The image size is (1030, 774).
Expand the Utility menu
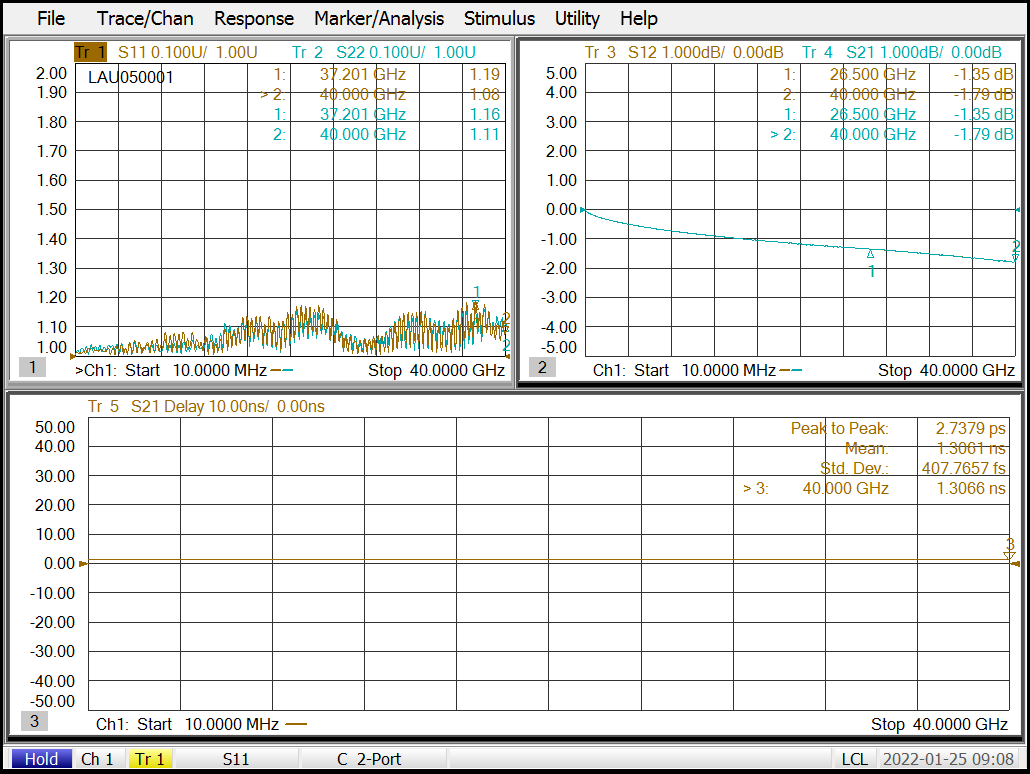pyautogui.click(x=577, y=18)
